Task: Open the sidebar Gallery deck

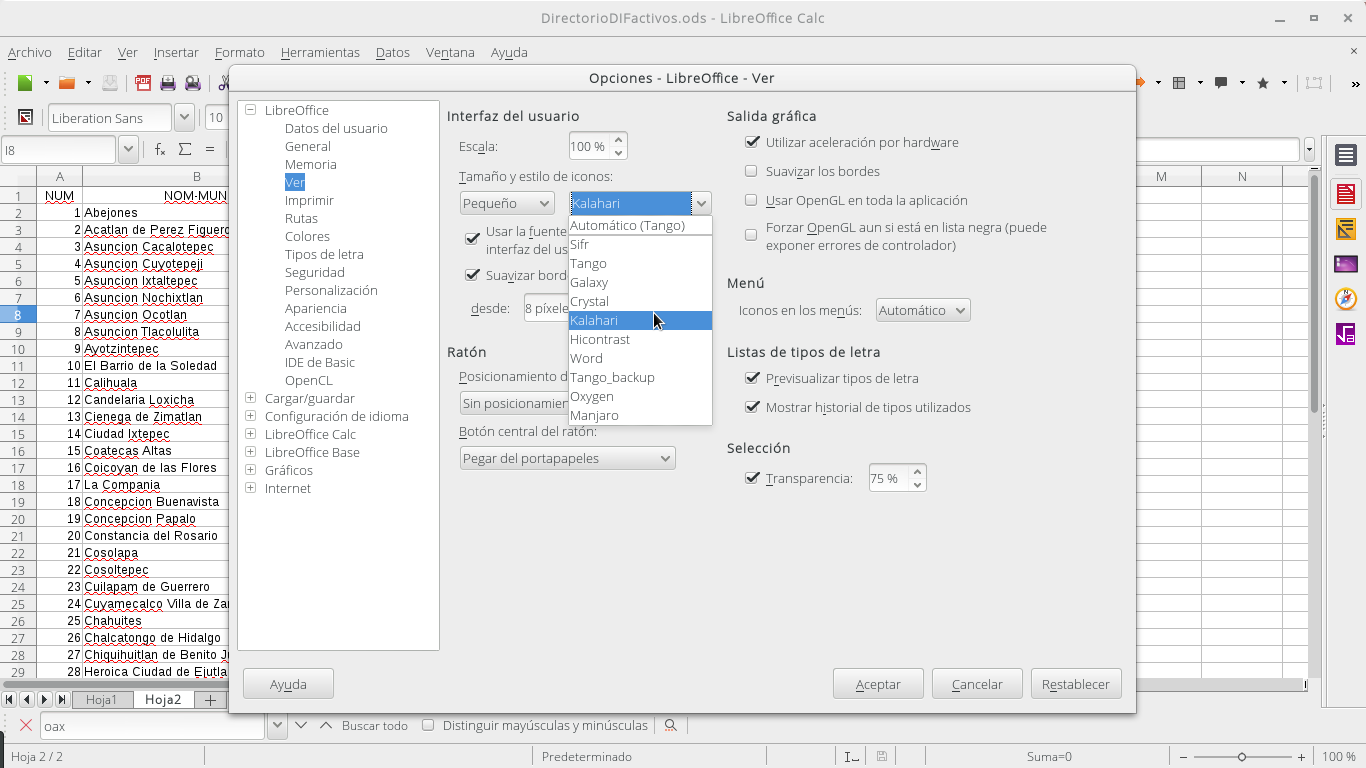Action: (1346, 264)
